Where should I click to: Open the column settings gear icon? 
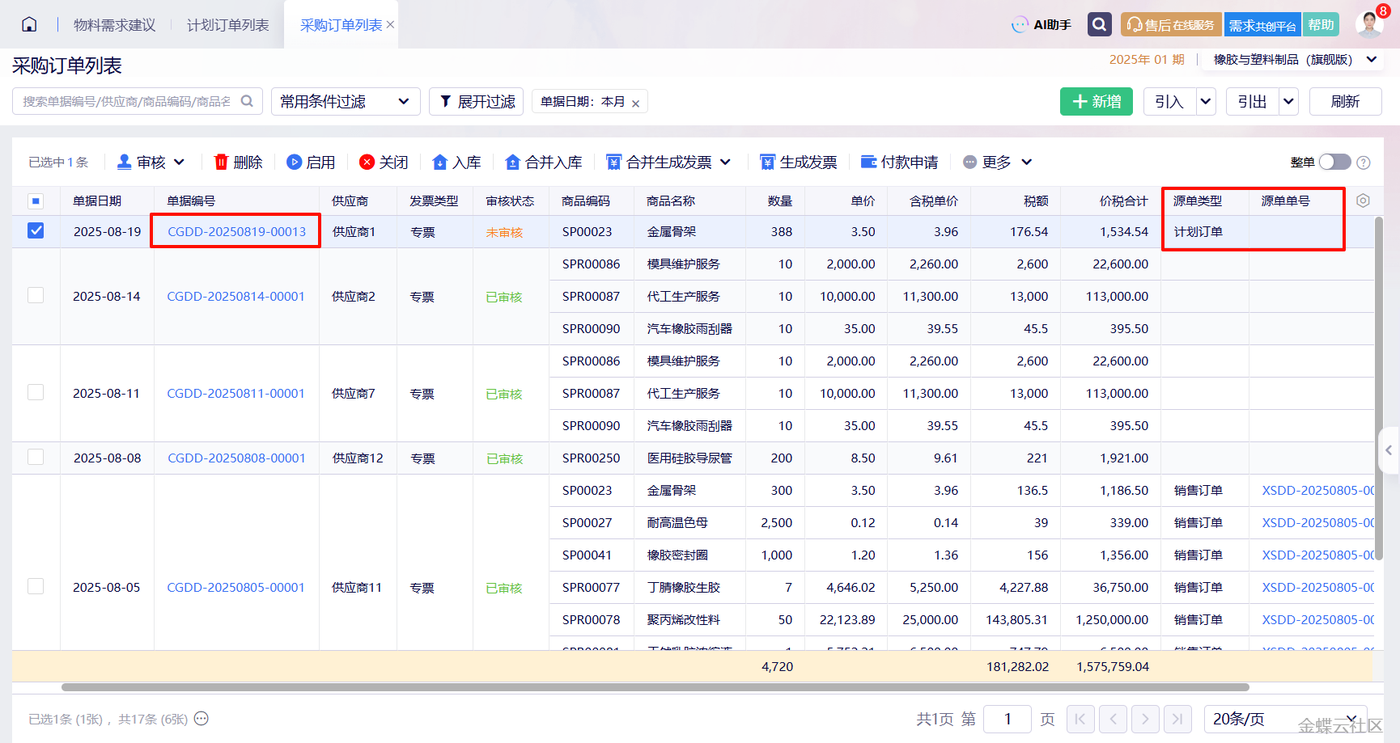[1363, 200]
